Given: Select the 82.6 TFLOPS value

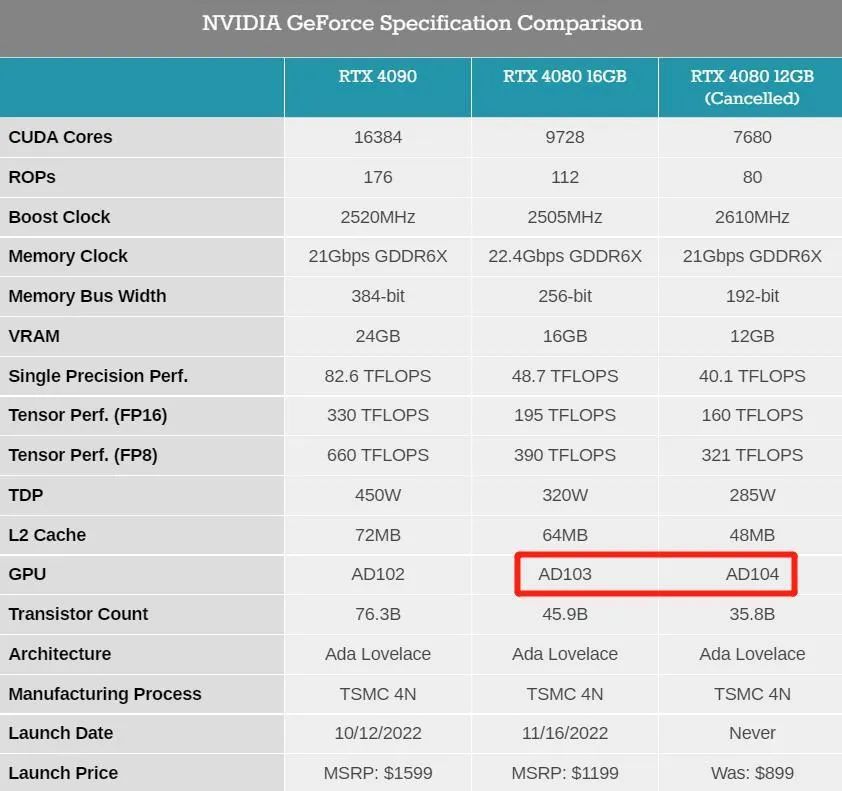Looking at the screenshot, I should pos(377,376).
